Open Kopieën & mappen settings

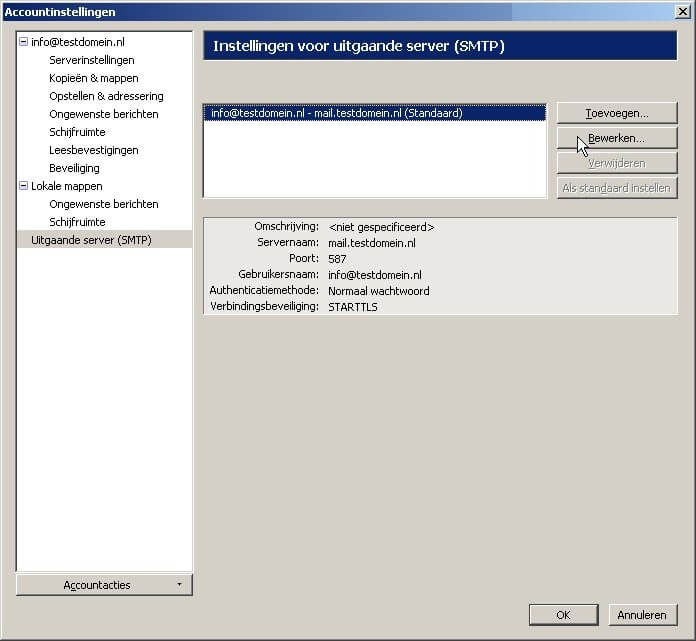[94, 78]
